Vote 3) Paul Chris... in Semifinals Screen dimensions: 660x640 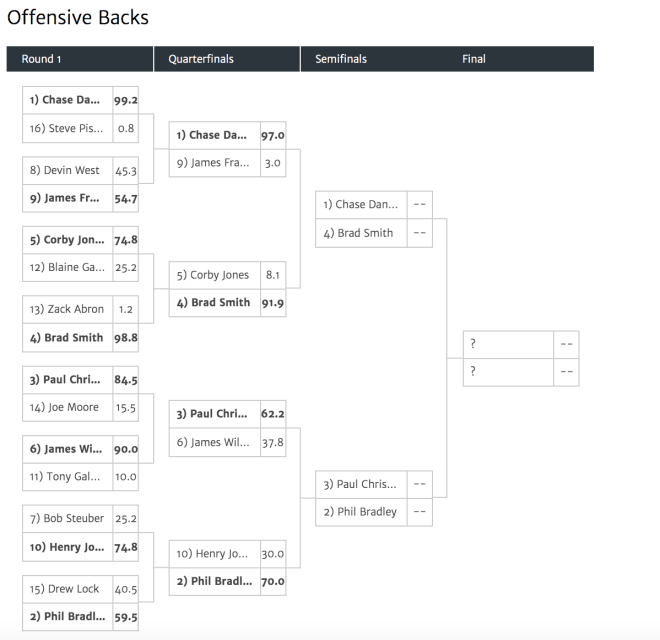tap(374, 485)
